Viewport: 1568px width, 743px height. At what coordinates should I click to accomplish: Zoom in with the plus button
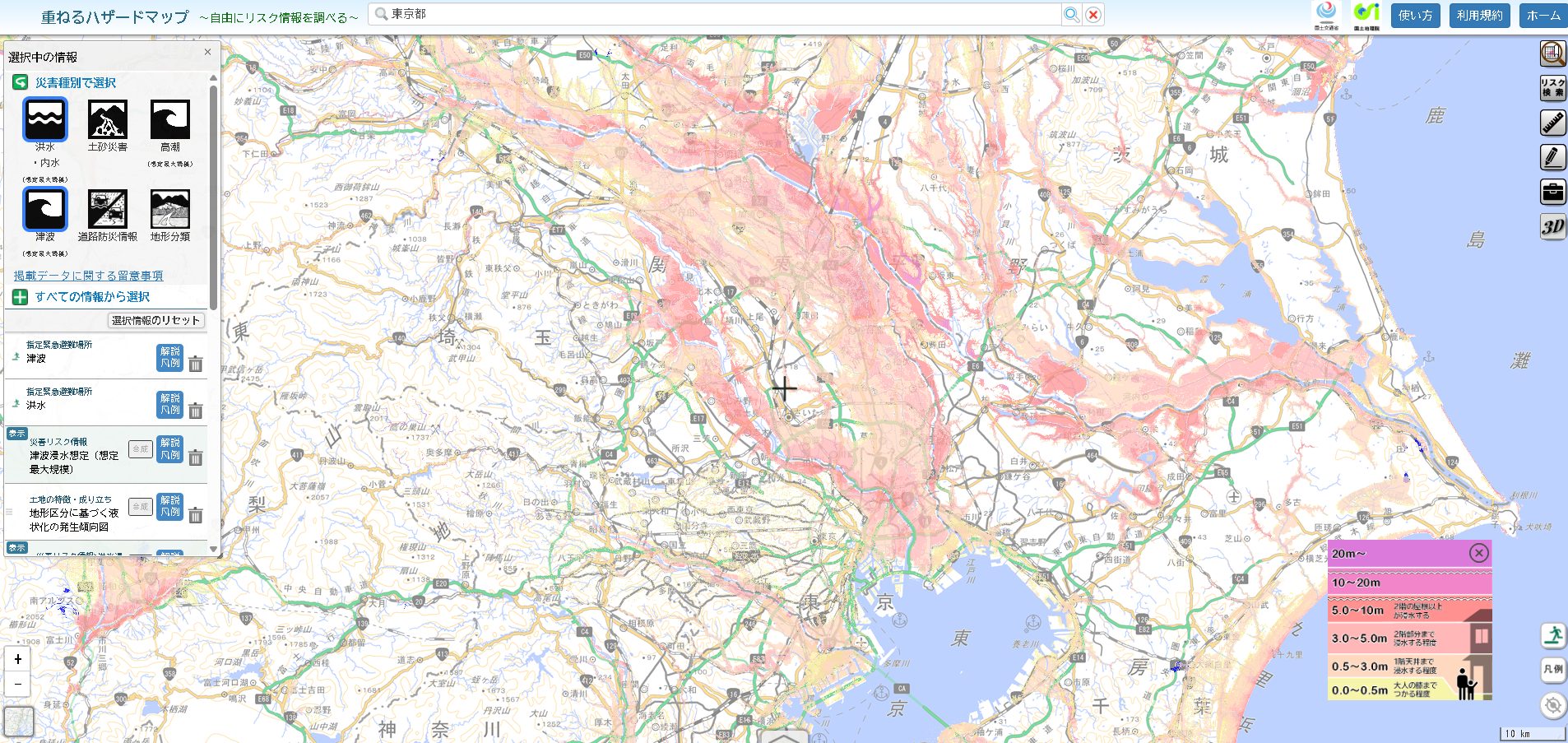point(18,659)
